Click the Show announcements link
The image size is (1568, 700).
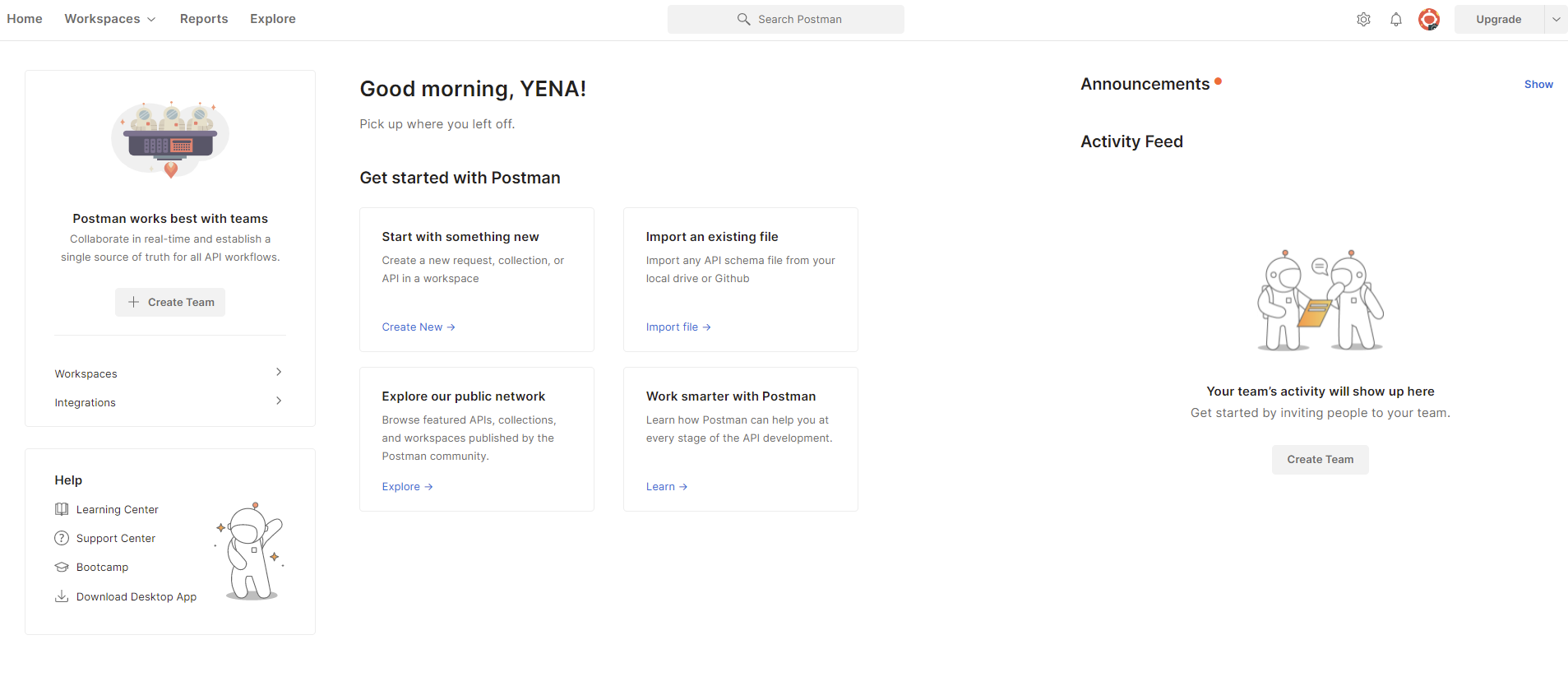1538,84
